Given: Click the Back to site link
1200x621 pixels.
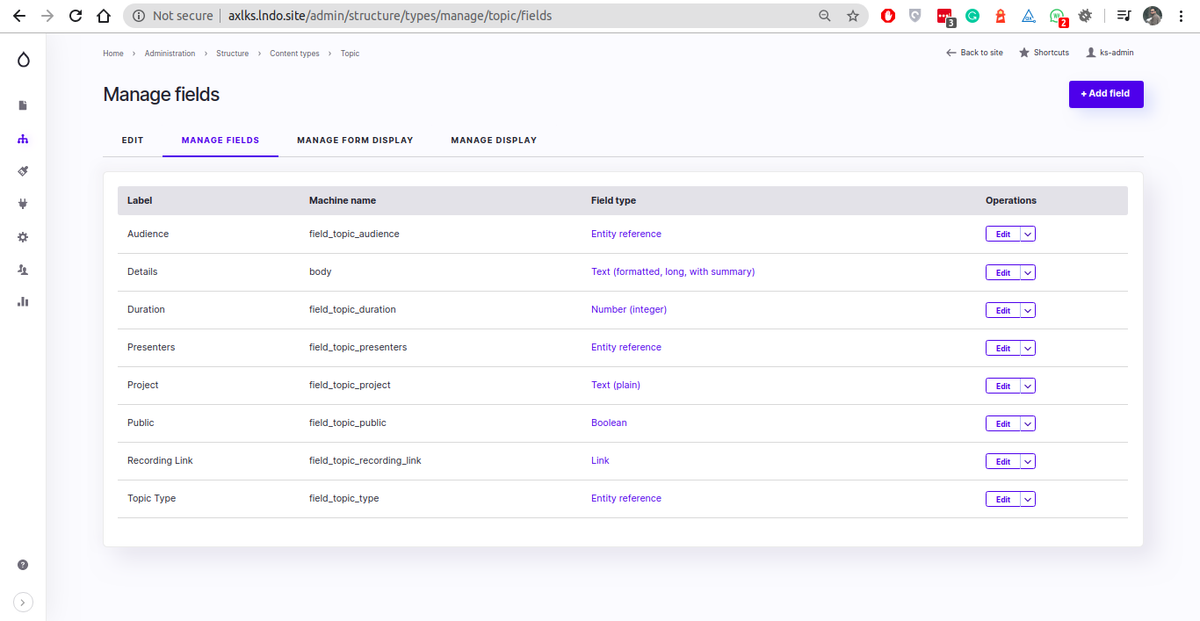Looking at the screenshot, I should (x=975, y=53).
